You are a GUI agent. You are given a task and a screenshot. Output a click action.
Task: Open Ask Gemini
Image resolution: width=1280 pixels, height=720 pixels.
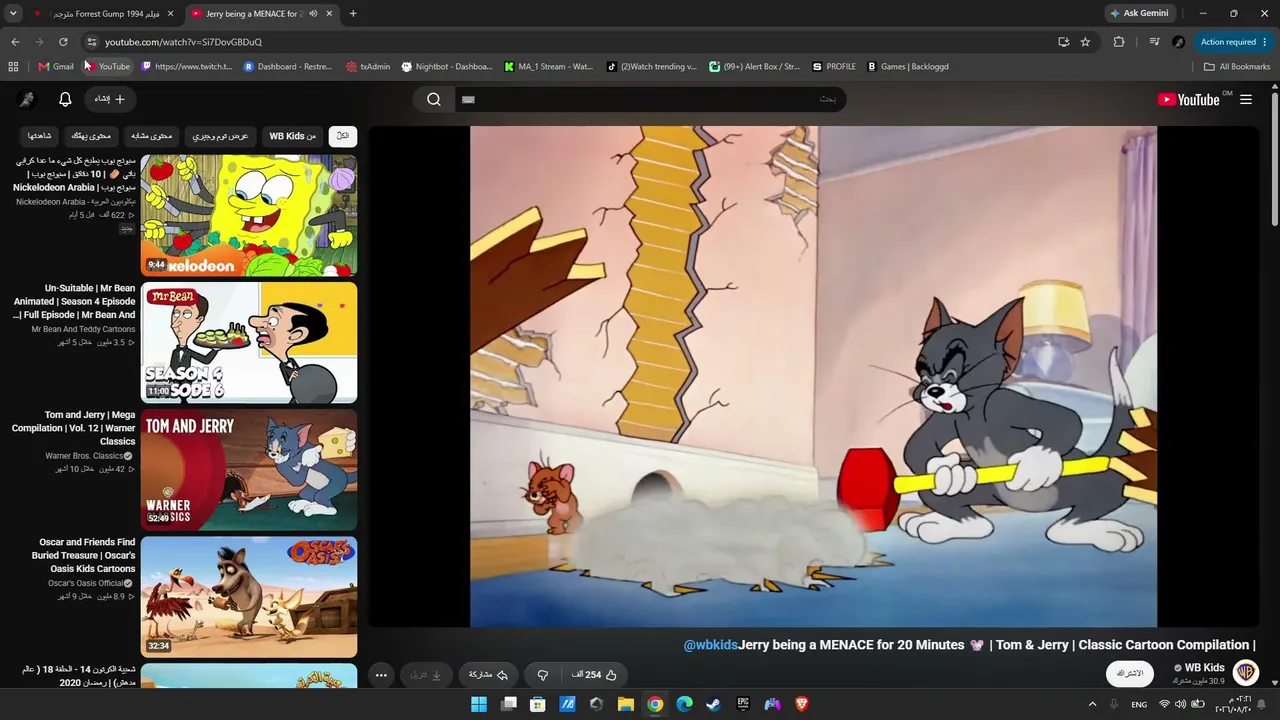click(x=1140, y=14)
